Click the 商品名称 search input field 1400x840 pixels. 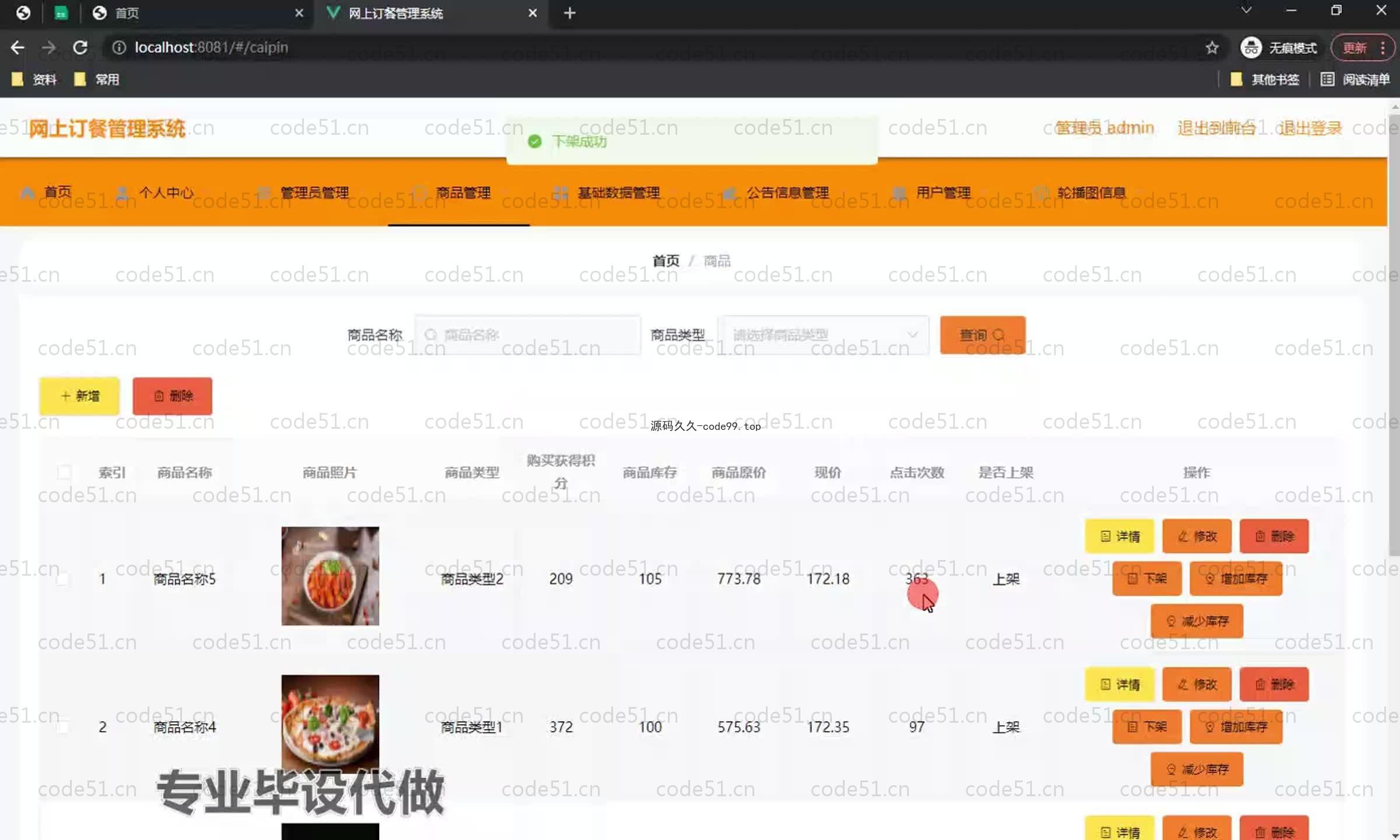[528, 335]
